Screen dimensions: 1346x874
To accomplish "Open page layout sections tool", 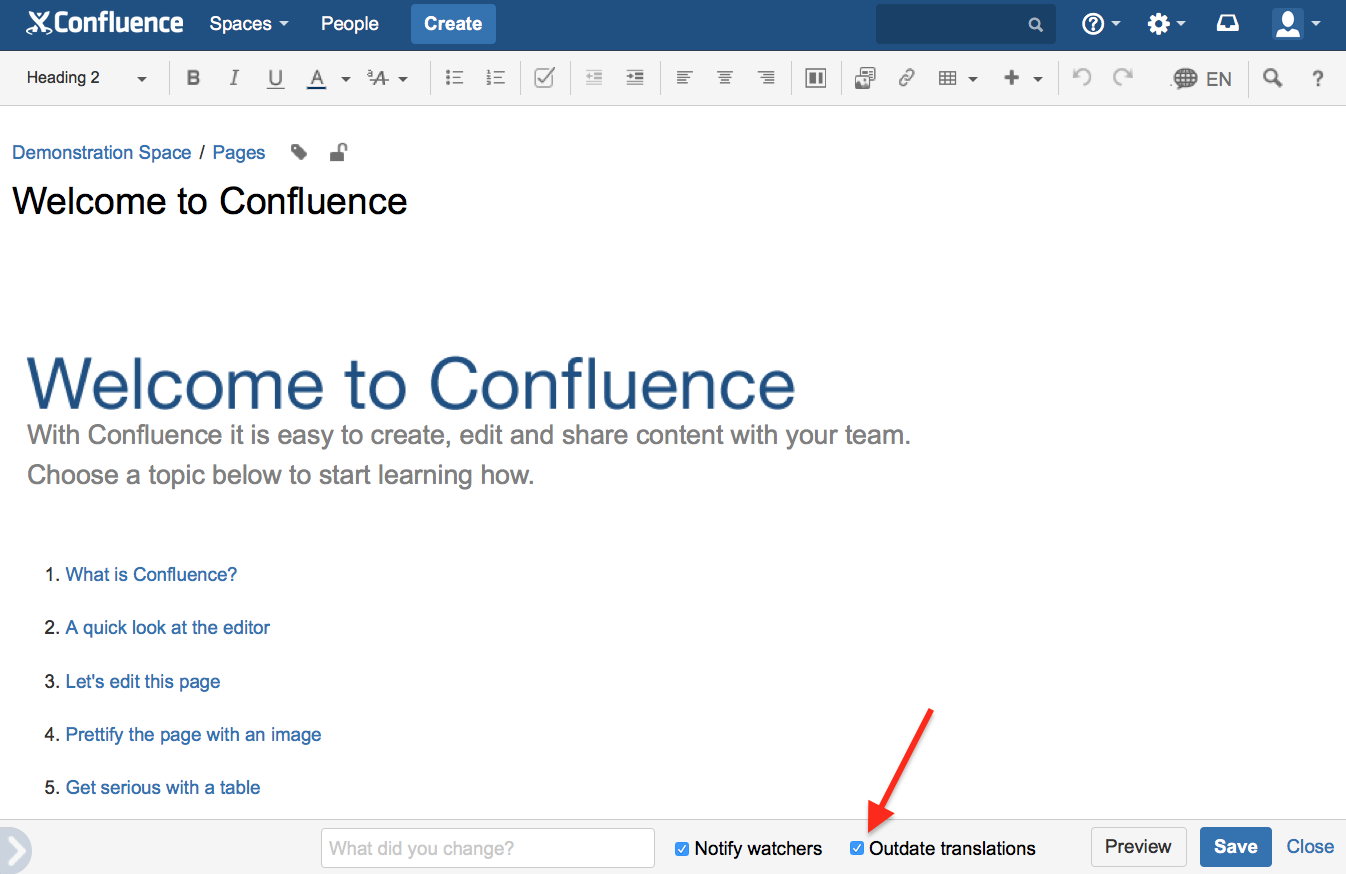I will click(816, 78).
